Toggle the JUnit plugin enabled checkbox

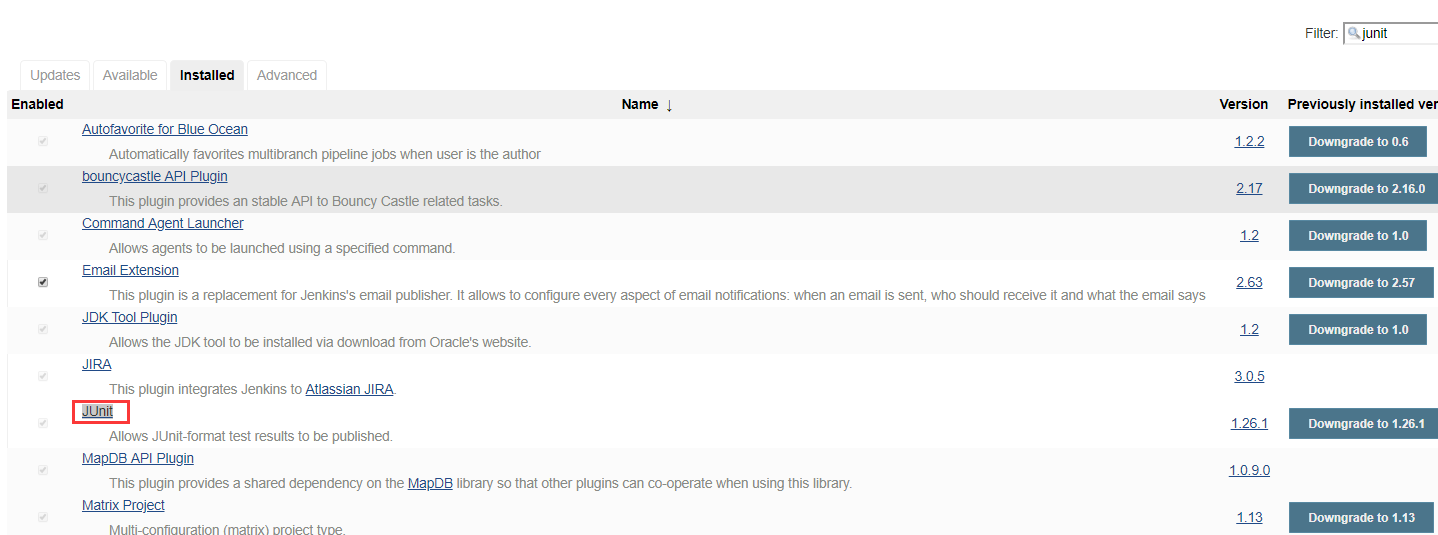point(42,423)
